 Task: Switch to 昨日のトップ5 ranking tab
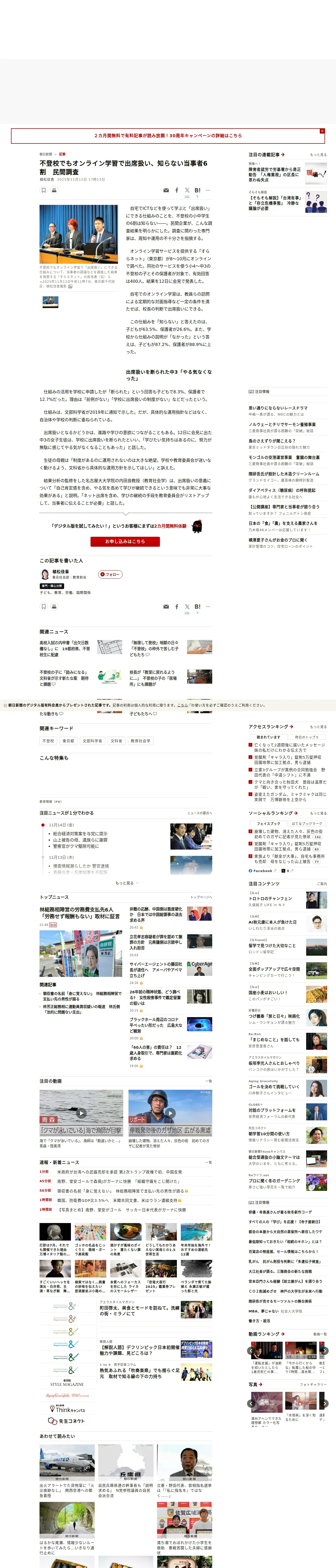307,737
